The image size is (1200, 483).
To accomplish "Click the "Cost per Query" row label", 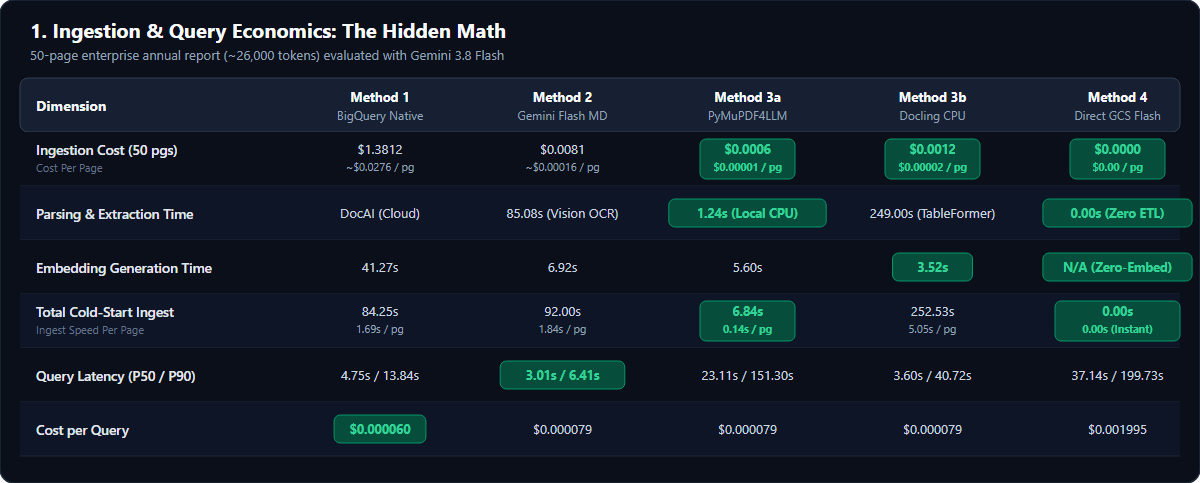I will click(82, 430).
